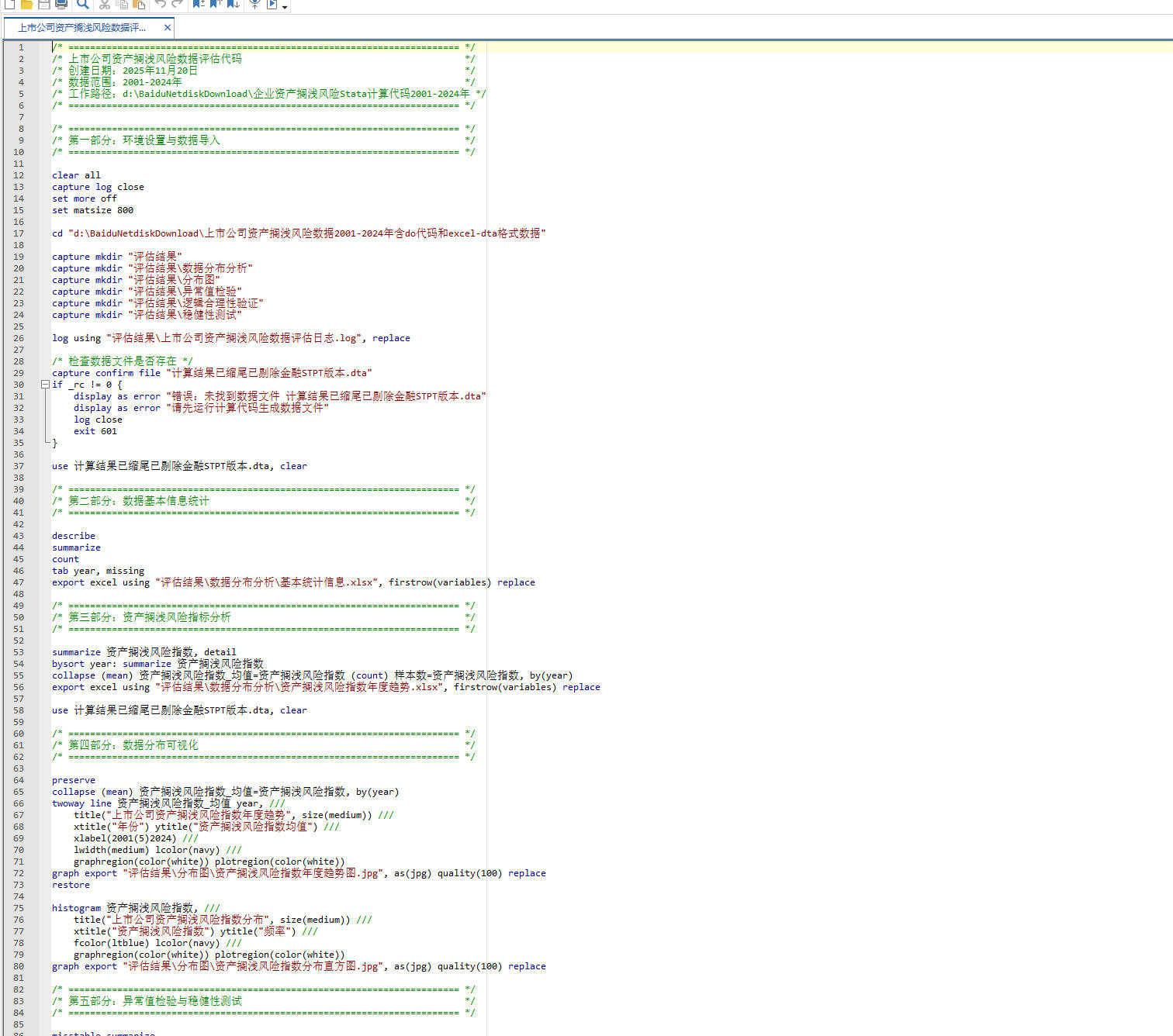Save the do-file with the floppy disk icon
1173x1036 pixels.
(43, 4)
